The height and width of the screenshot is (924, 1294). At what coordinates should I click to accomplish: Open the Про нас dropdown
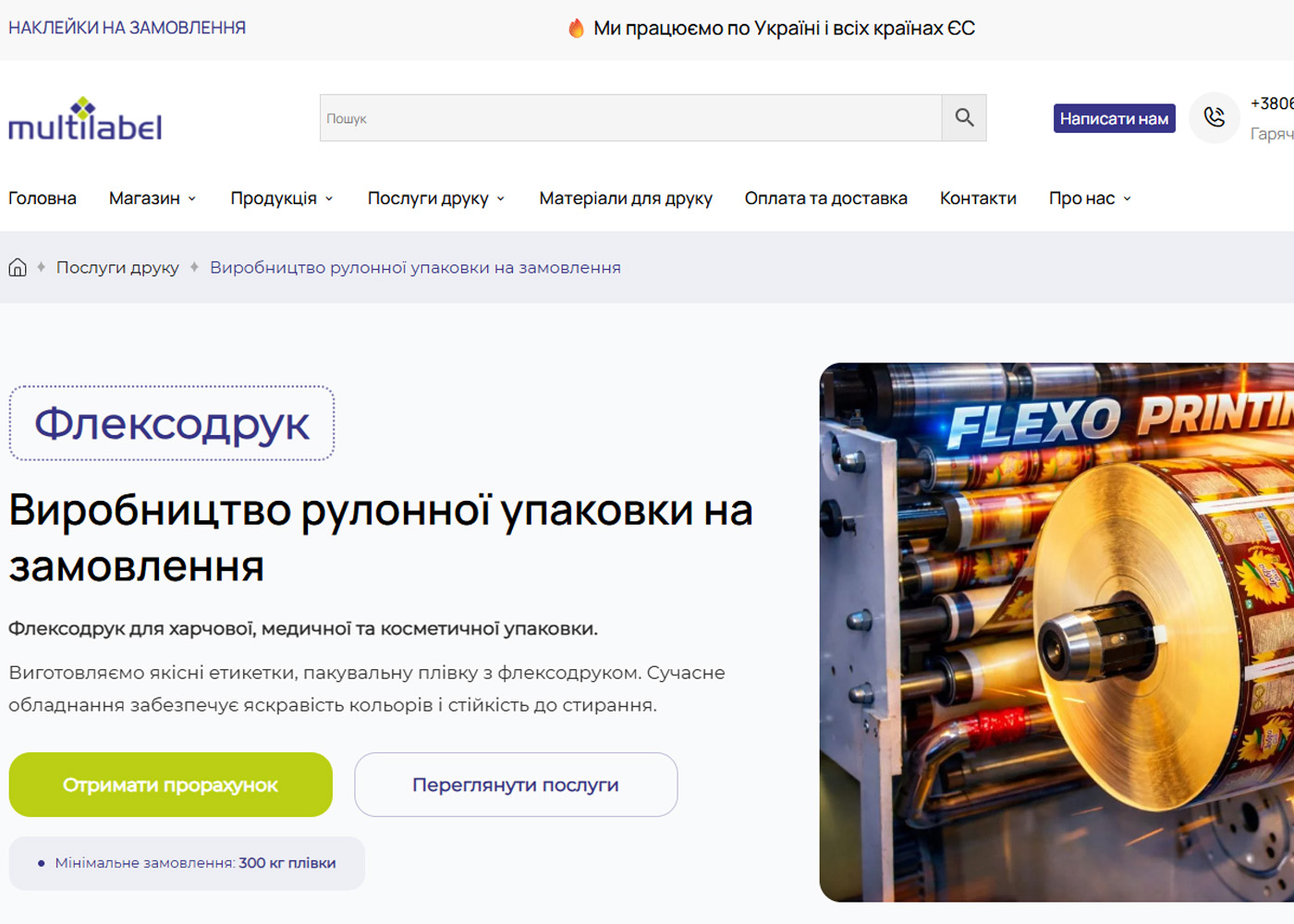[1090, 199]
